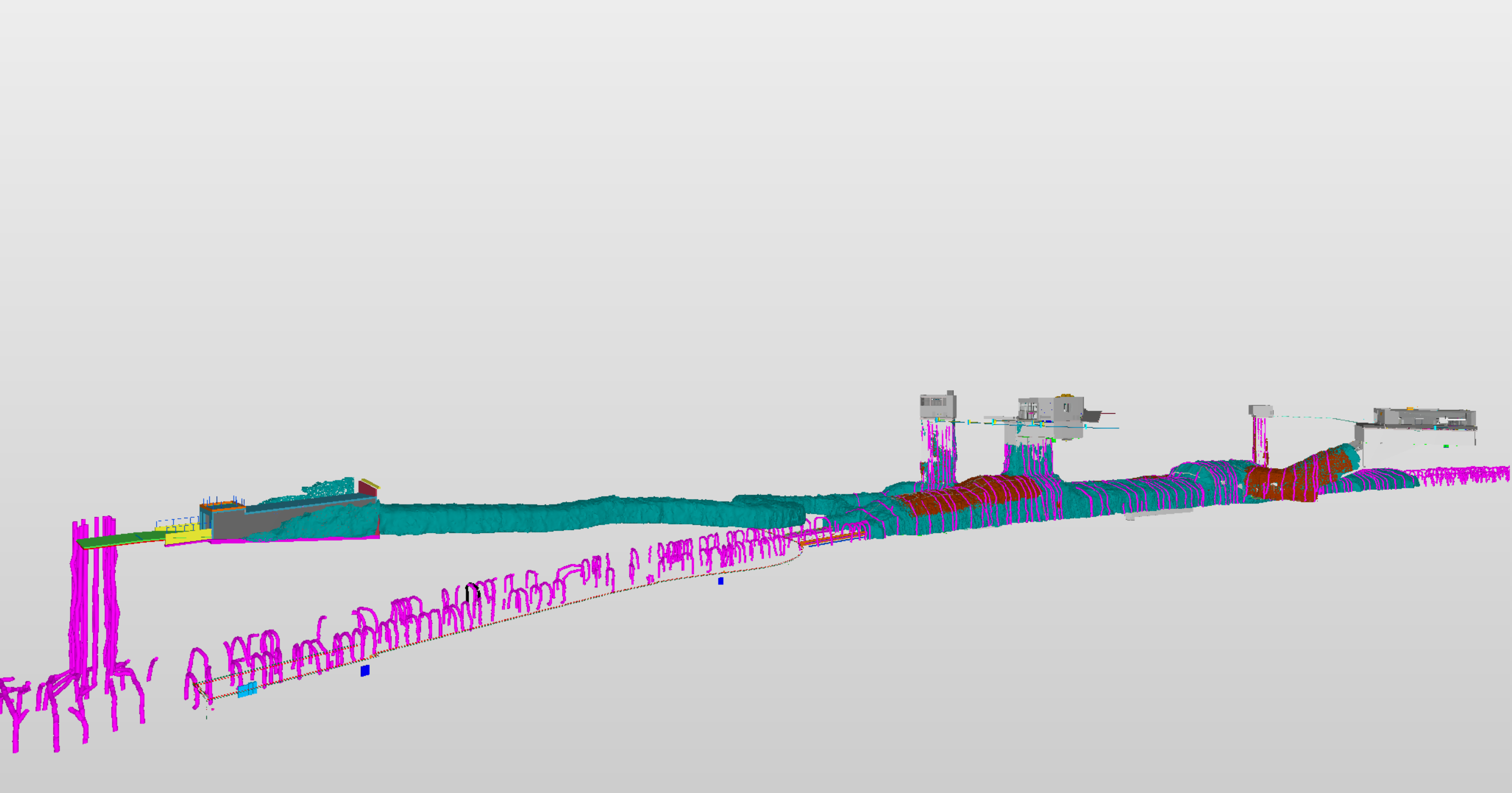This screenshot has height=793, width=1512.
Task: Click the small blue square near curve
Action: pos(721,581)
